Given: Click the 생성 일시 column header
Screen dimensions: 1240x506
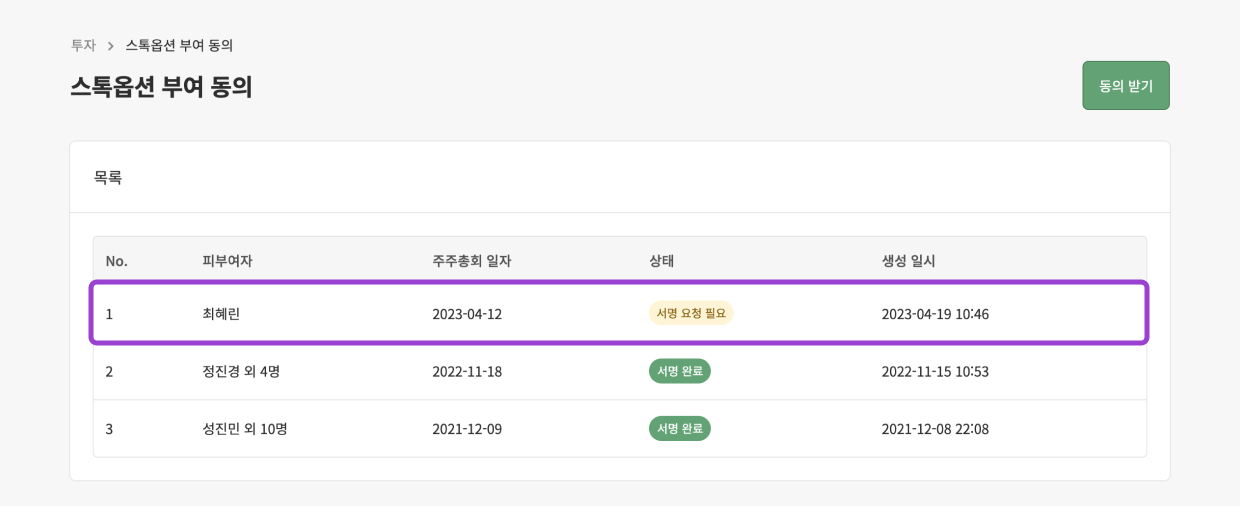Looking at the screenshot, I should point(908,261).
